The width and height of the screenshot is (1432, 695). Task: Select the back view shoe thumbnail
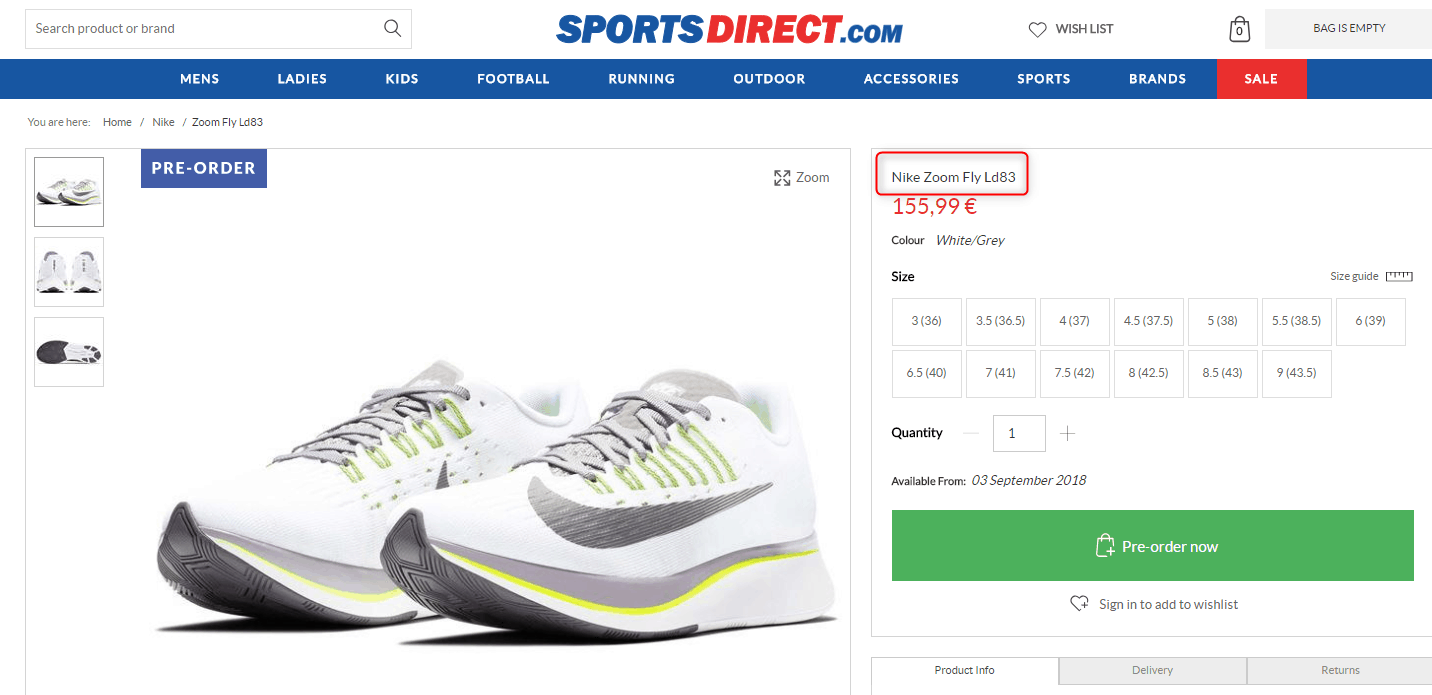(x=69, y=272)
